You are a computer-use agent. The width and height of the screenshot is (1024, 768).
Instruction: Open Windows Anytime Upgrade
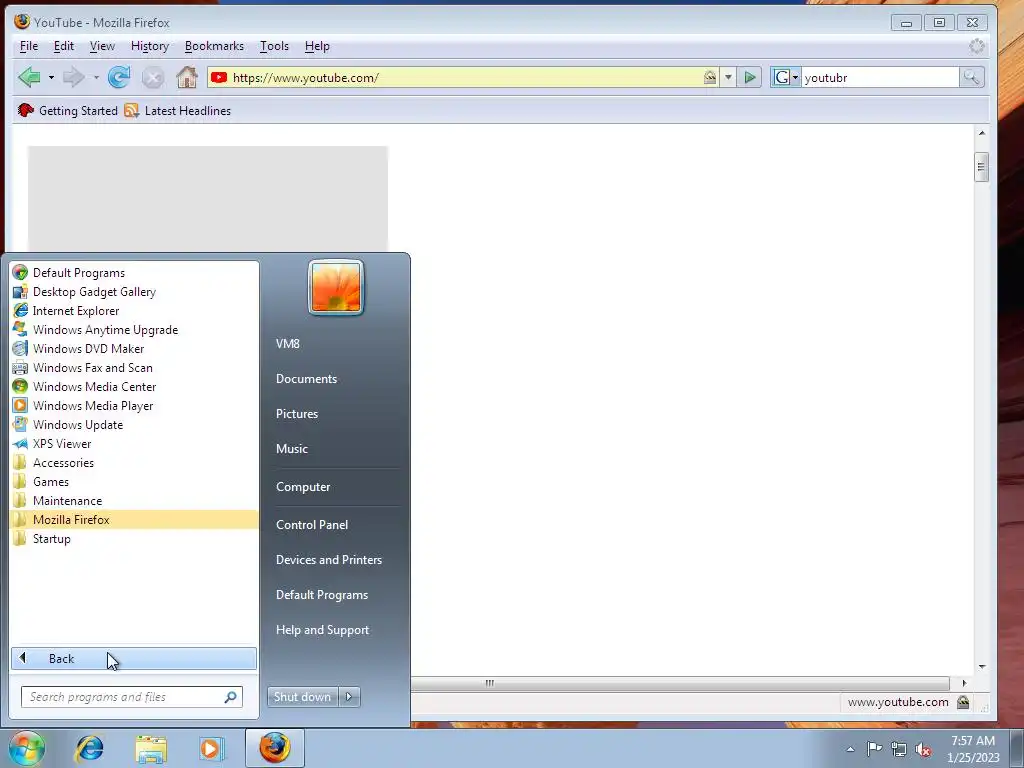105,330
